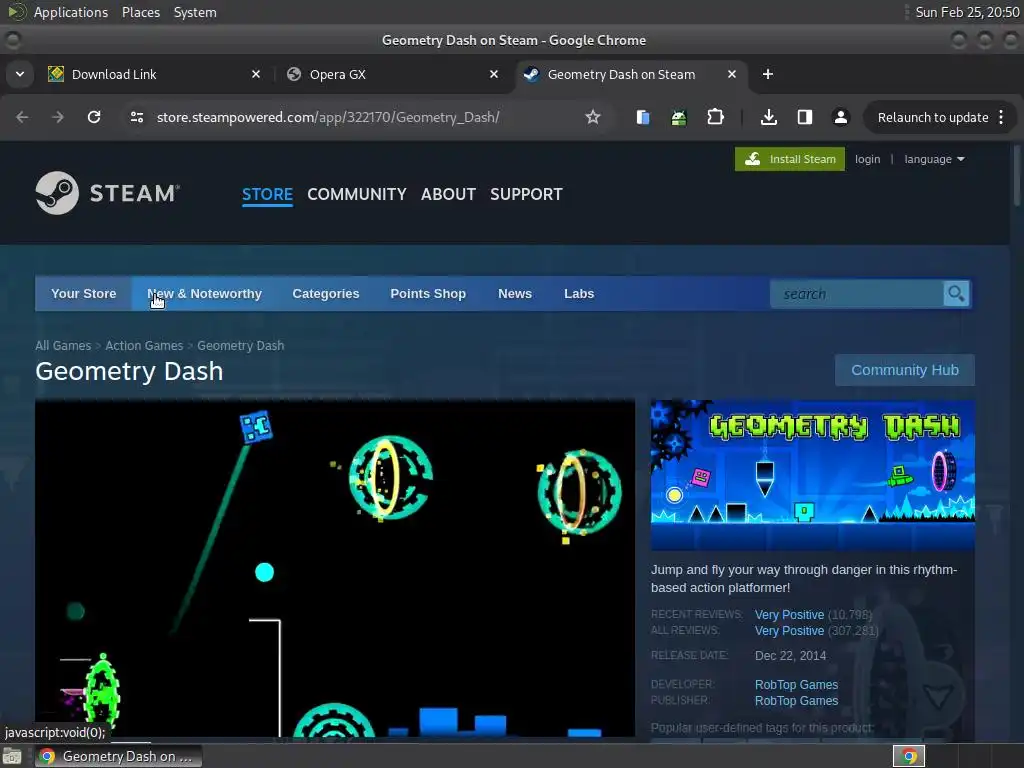Click the Install Steam button

tap(790, 159)
